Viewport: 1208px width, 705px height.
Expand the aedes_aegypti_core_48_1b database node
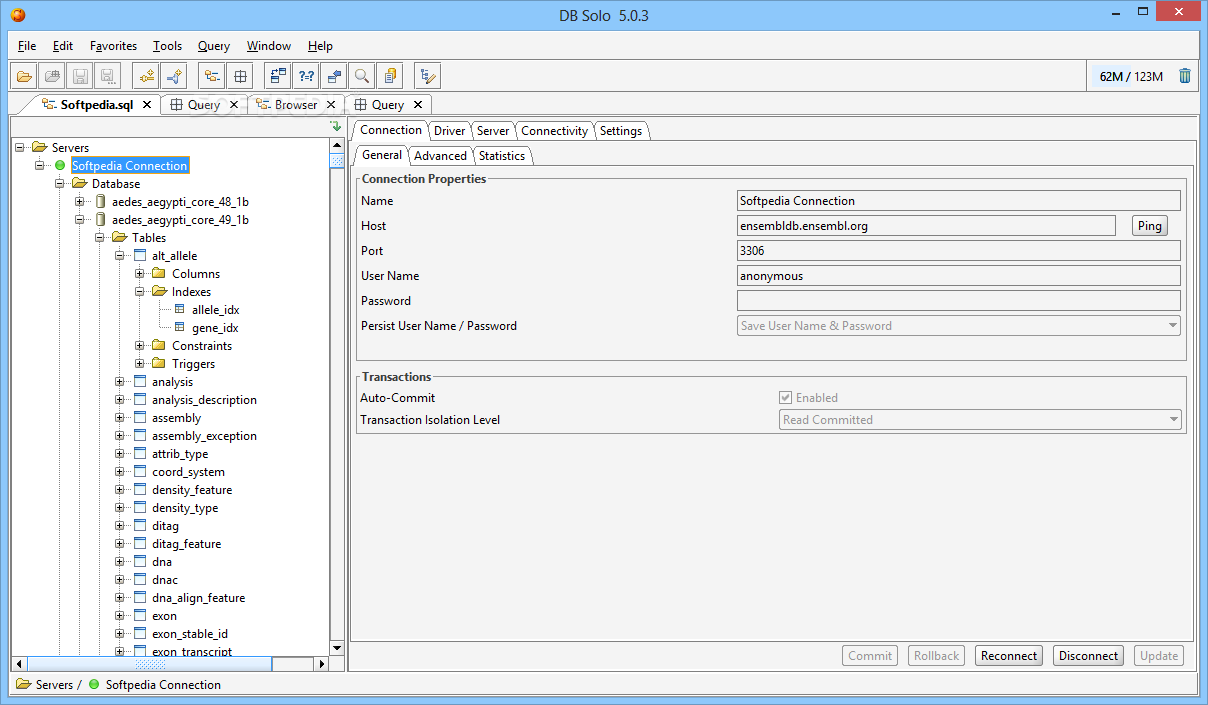coord(80,202)
